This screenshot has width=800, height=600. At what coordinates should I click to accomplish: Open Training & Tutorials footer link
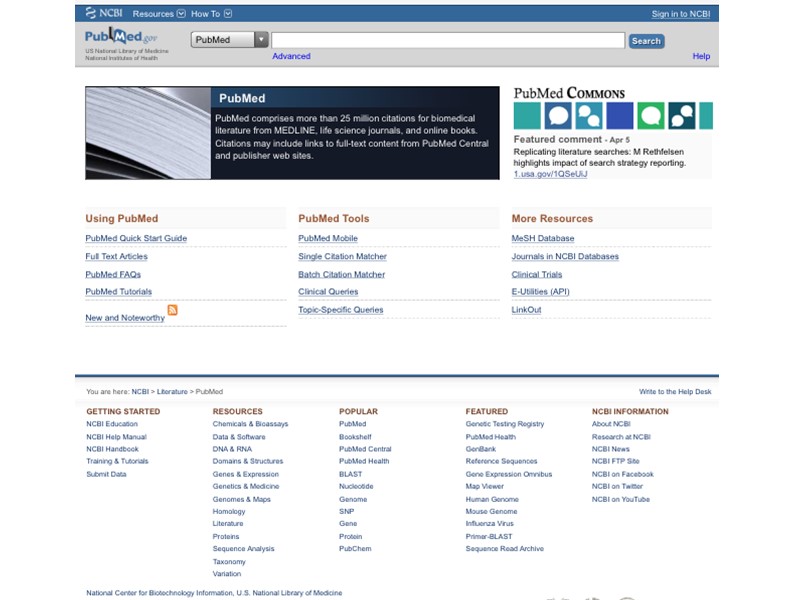click(117, 461)
